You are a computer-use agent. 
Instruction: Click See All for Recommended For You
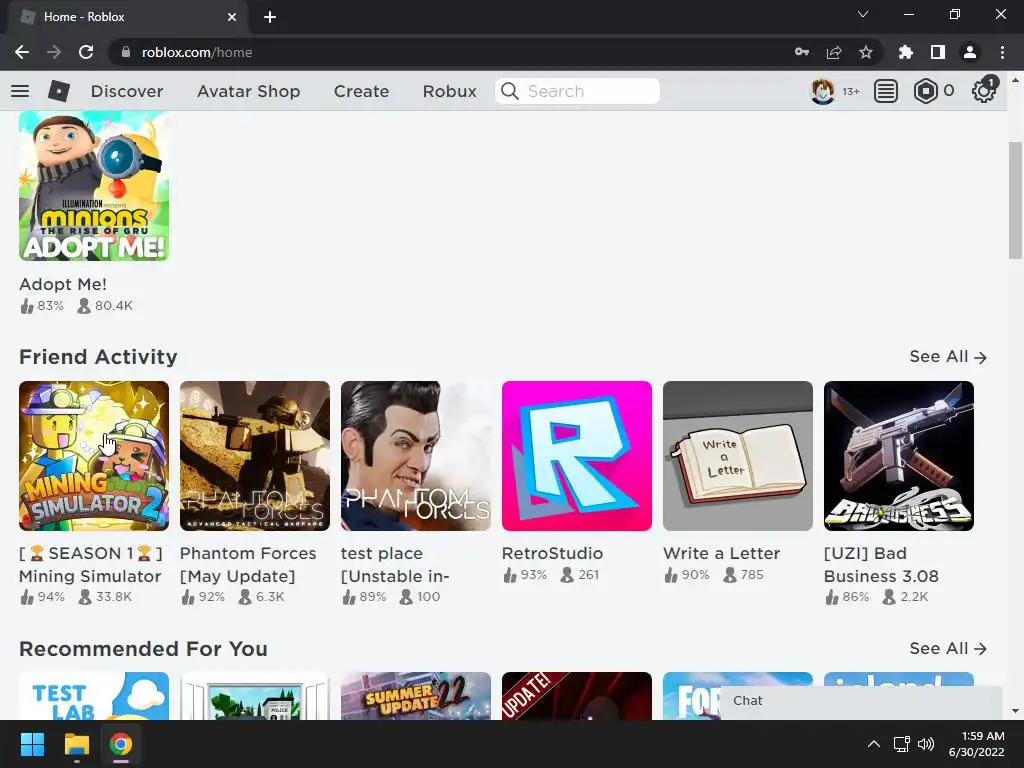pyautogui.click(x=948, y=648)
